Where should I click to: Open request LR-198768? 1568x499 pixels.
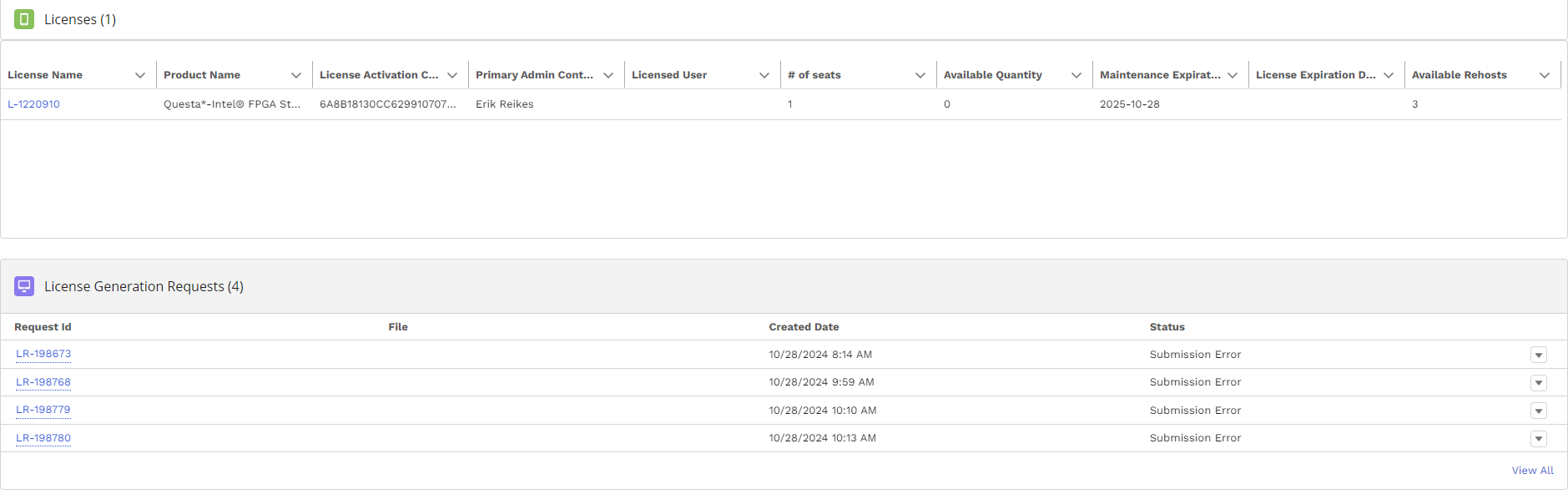pyautogui.click(x=43, y=382)
